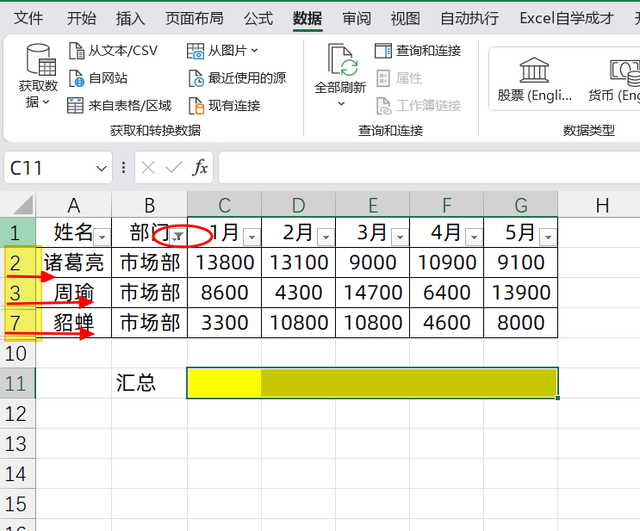
Task: Click cell containing 诸葛亮
Action: pos(73,262)
